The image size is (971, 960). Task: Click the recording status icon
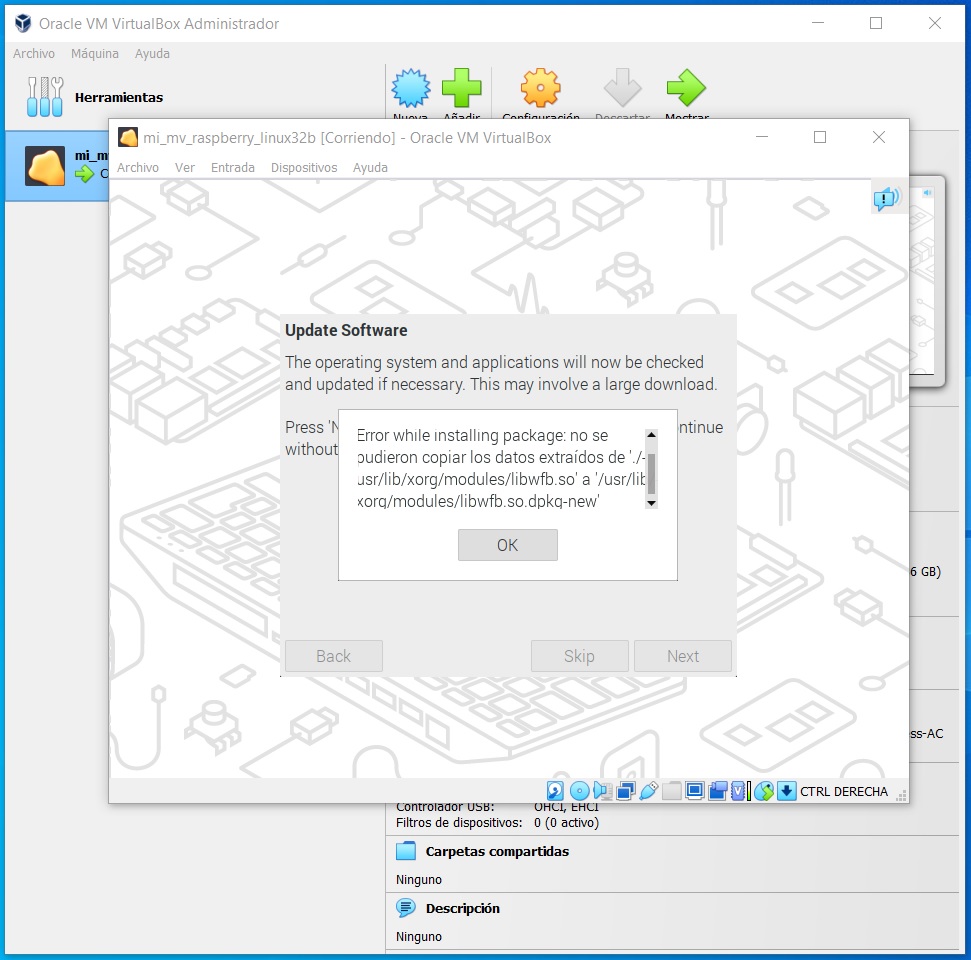[718, 791]
